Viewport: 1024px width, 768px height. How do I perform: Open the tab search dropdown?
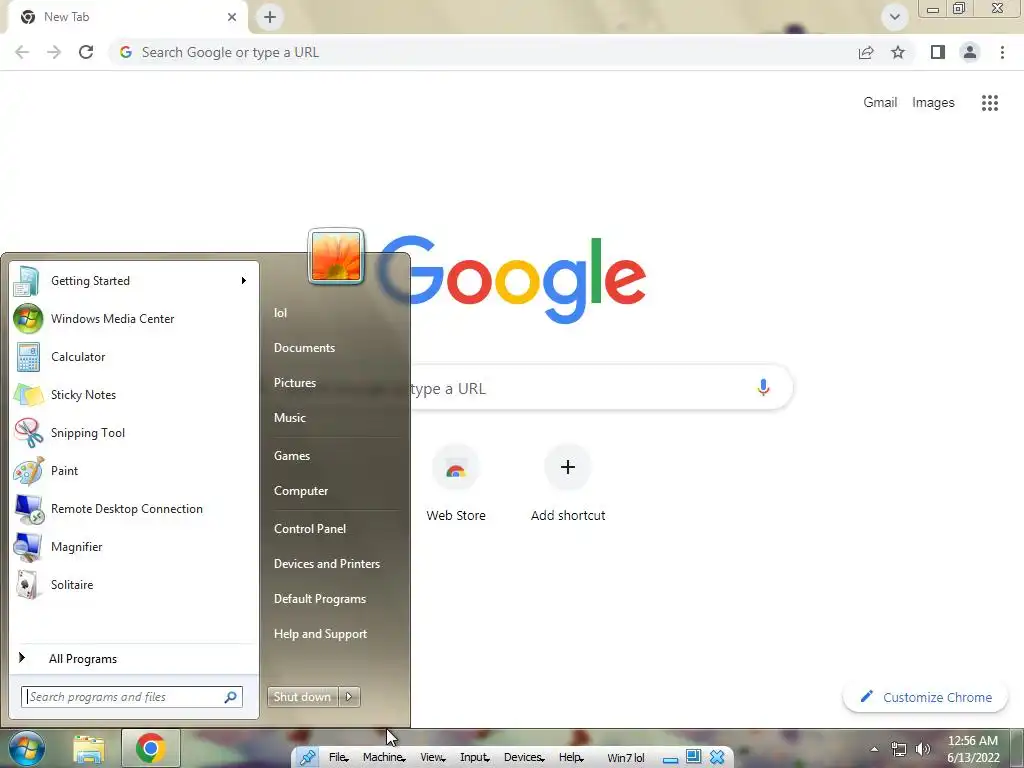pos(895,17)
